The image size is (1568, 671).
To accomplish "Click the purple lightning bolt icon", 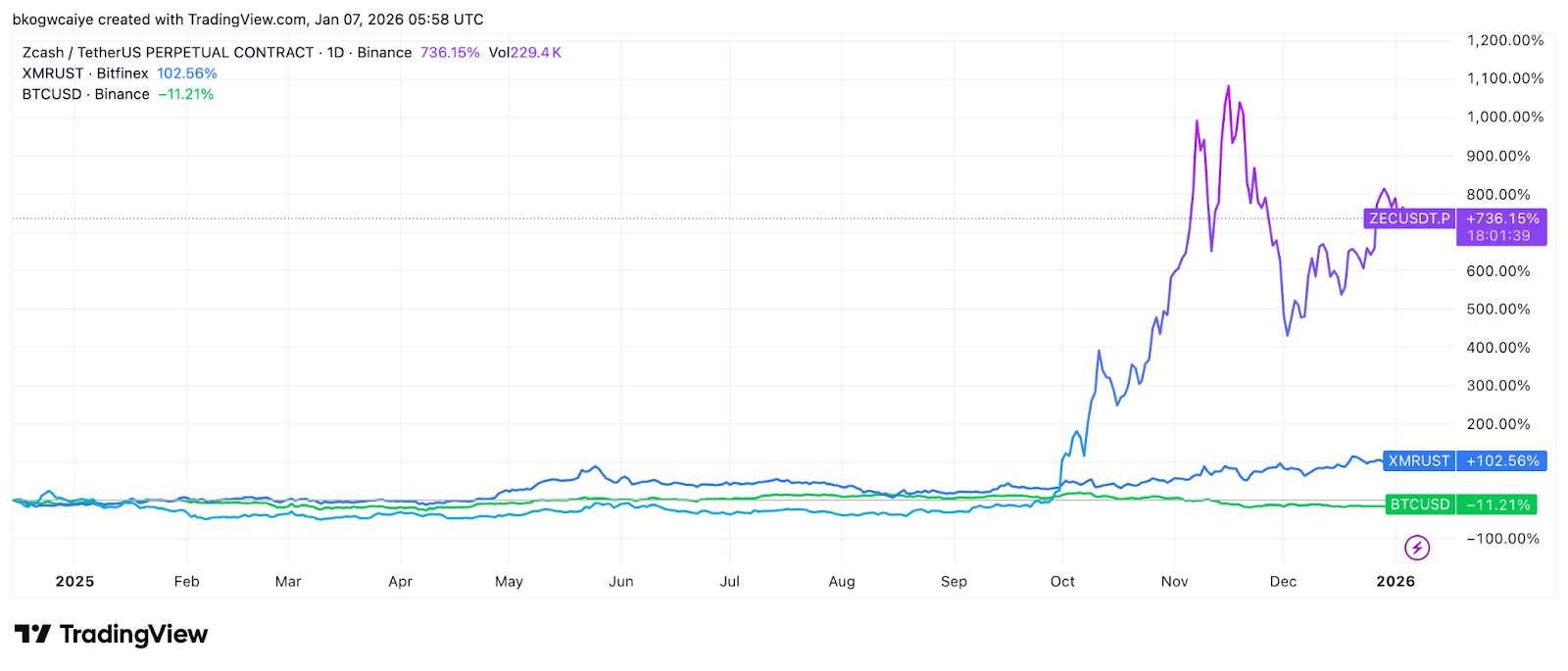I will pos(1416,548).
